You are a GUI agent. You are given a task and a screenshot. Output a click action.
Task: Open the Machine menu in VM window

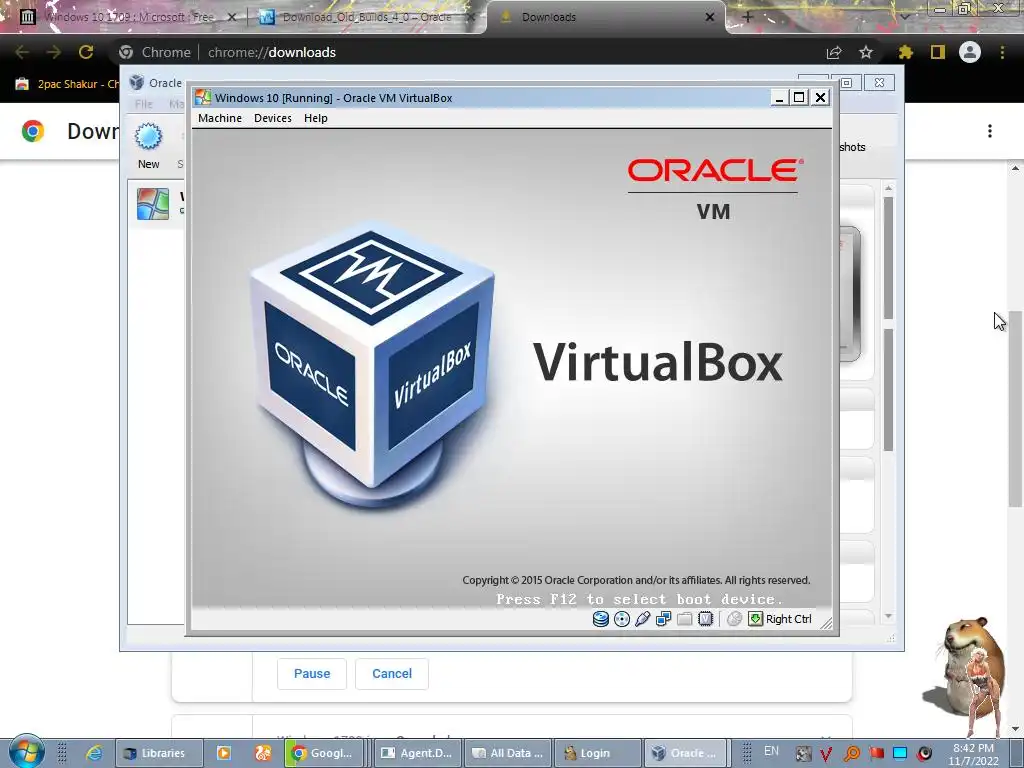pyautogui.click(x=220, y=118)
